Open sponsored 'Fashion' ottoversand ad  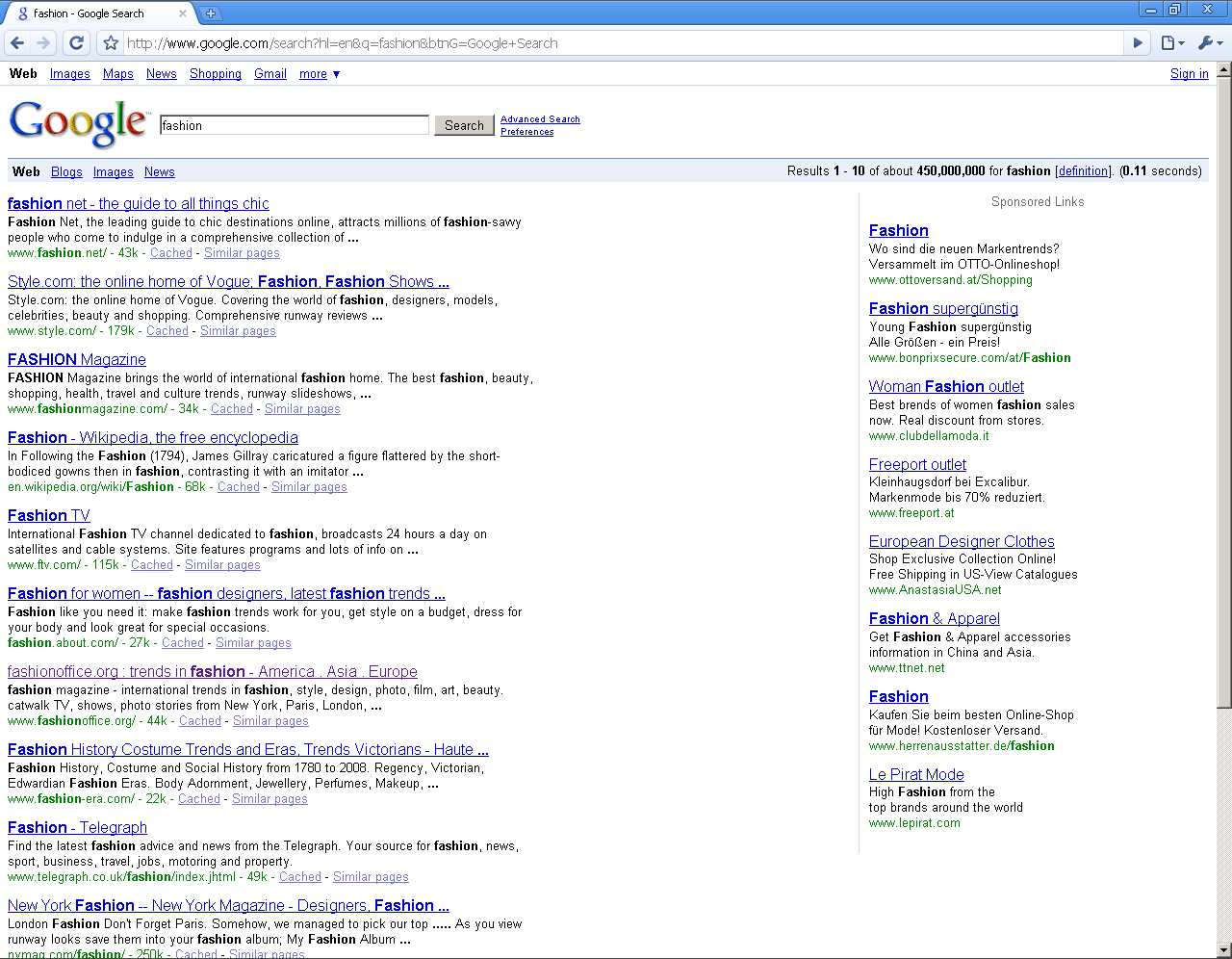pos(899,230)
